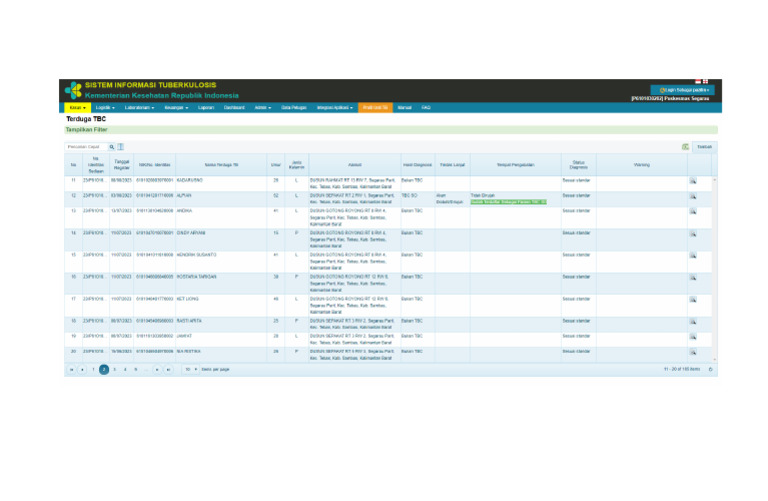Go to page 1
The image size is (768, 501).
[x=93, y=370]
